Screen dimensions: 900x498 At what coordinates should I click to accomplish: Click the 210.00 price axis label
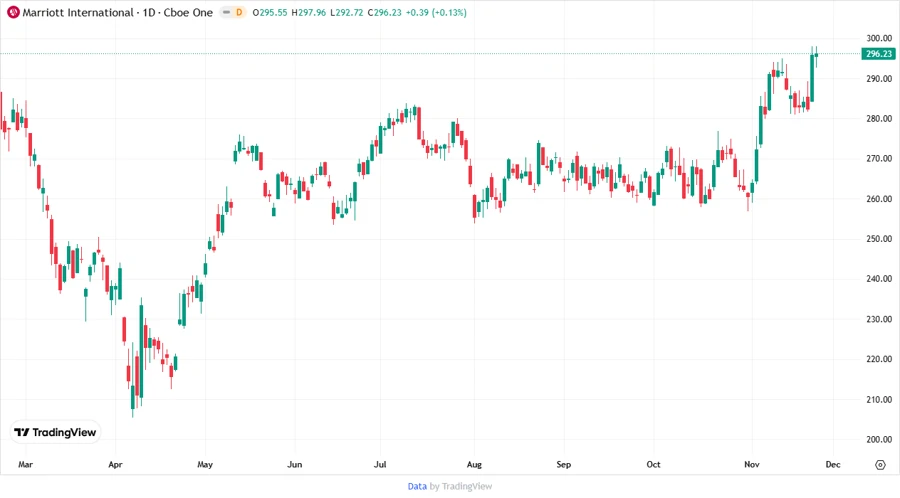[879, 399]
